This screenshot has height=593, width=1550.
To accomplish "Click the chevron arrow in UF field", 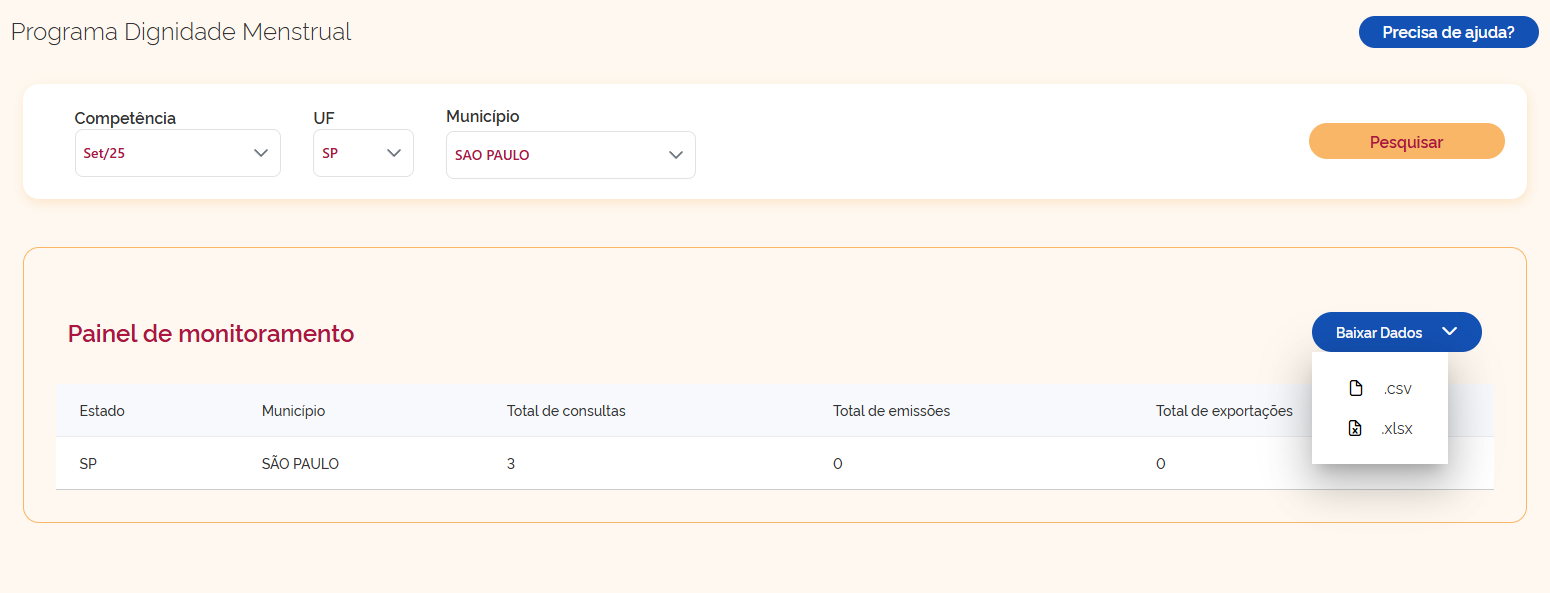I will [394, 153].
